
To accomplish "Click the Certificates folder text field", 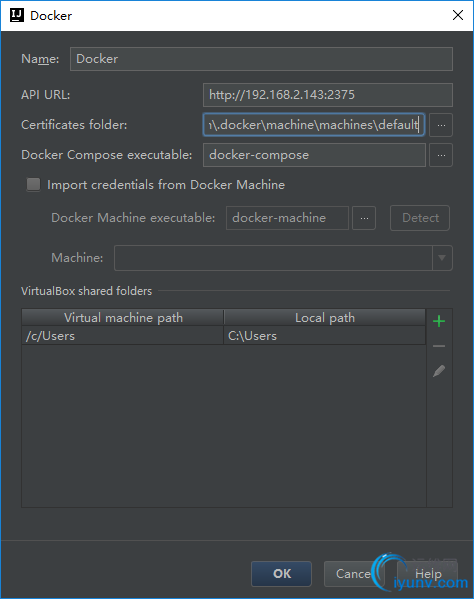I will [x=314, y=125].
